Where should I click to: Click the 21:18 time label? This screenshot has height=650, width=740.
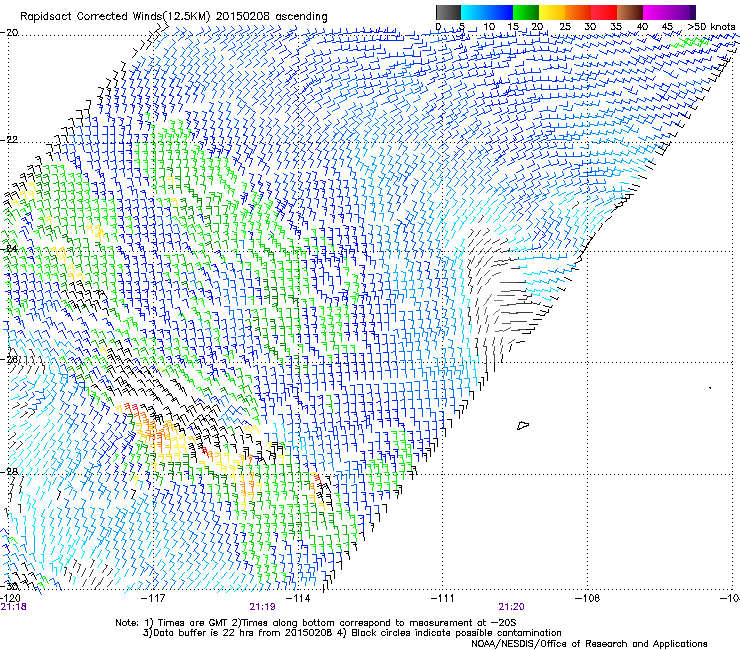tap(14, 607)
